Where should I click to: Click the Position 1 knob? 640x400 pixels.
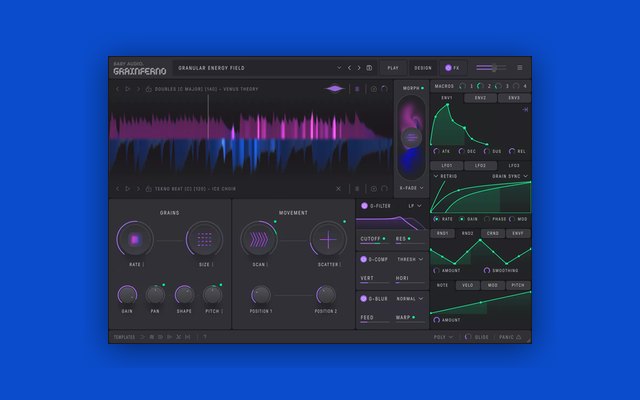[x=260, y=295]
